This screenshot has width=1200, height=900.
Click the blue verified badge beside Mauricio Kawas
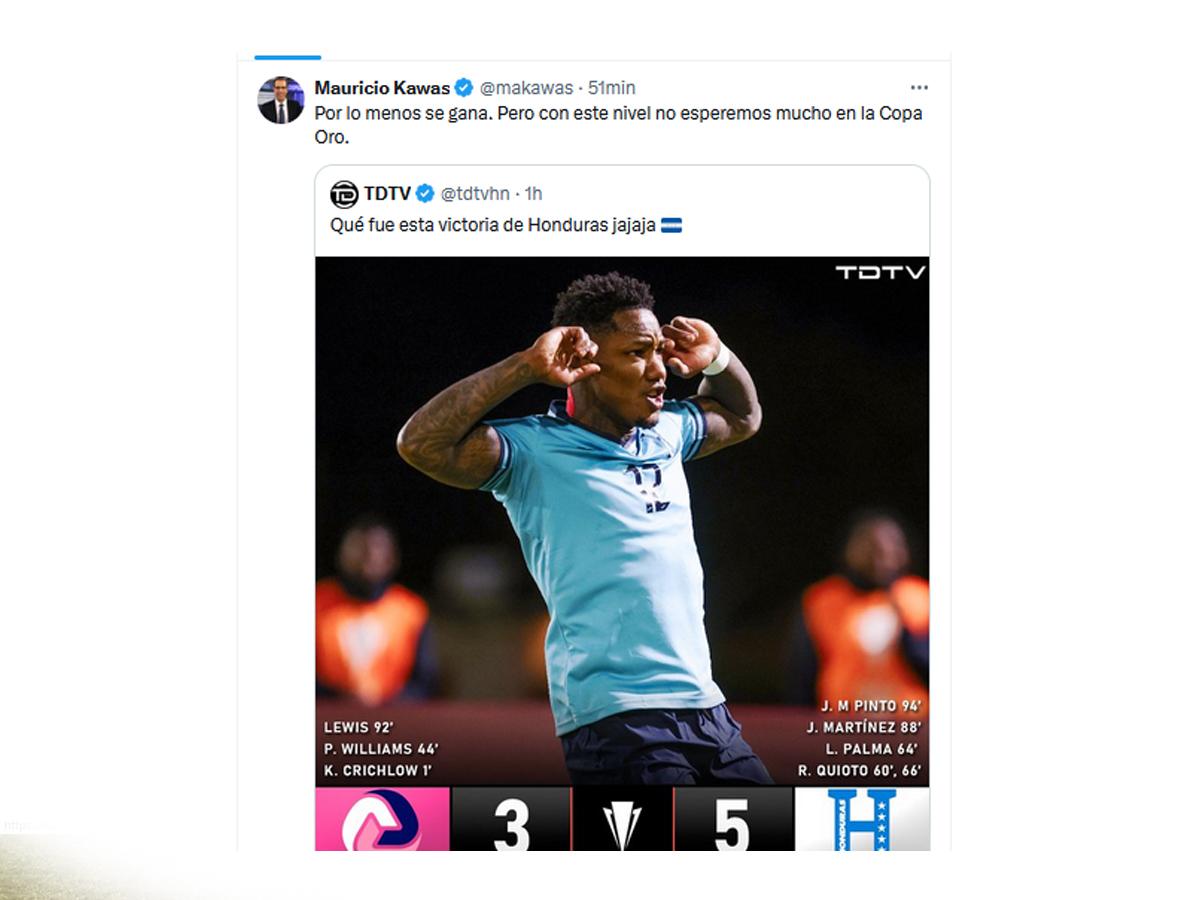click(464, 88)
